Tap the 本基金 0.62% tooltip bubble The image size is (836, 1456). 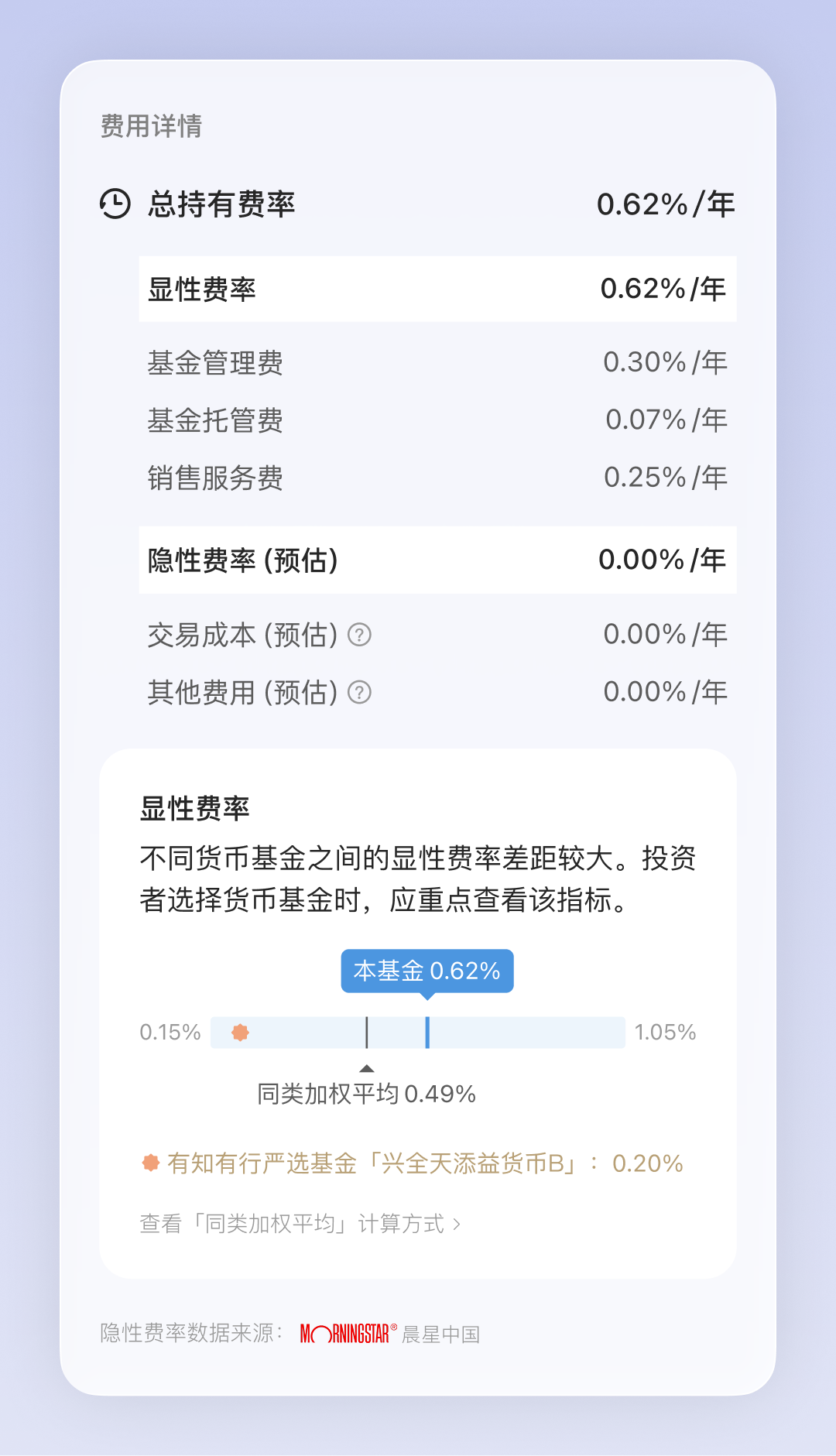point(427,971)
